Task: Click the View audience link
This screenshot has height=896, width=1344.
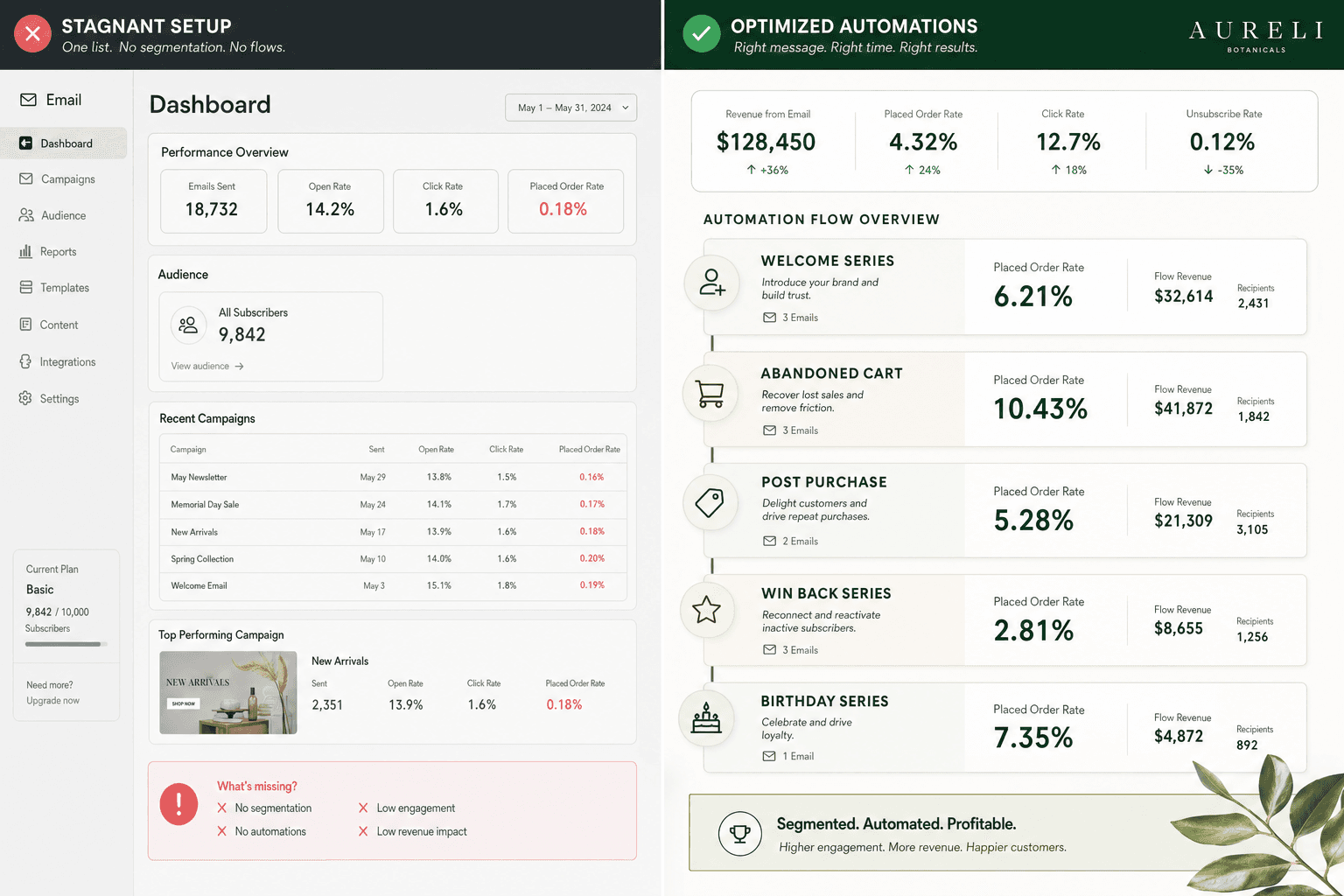Action: click(x=207, y=367)
